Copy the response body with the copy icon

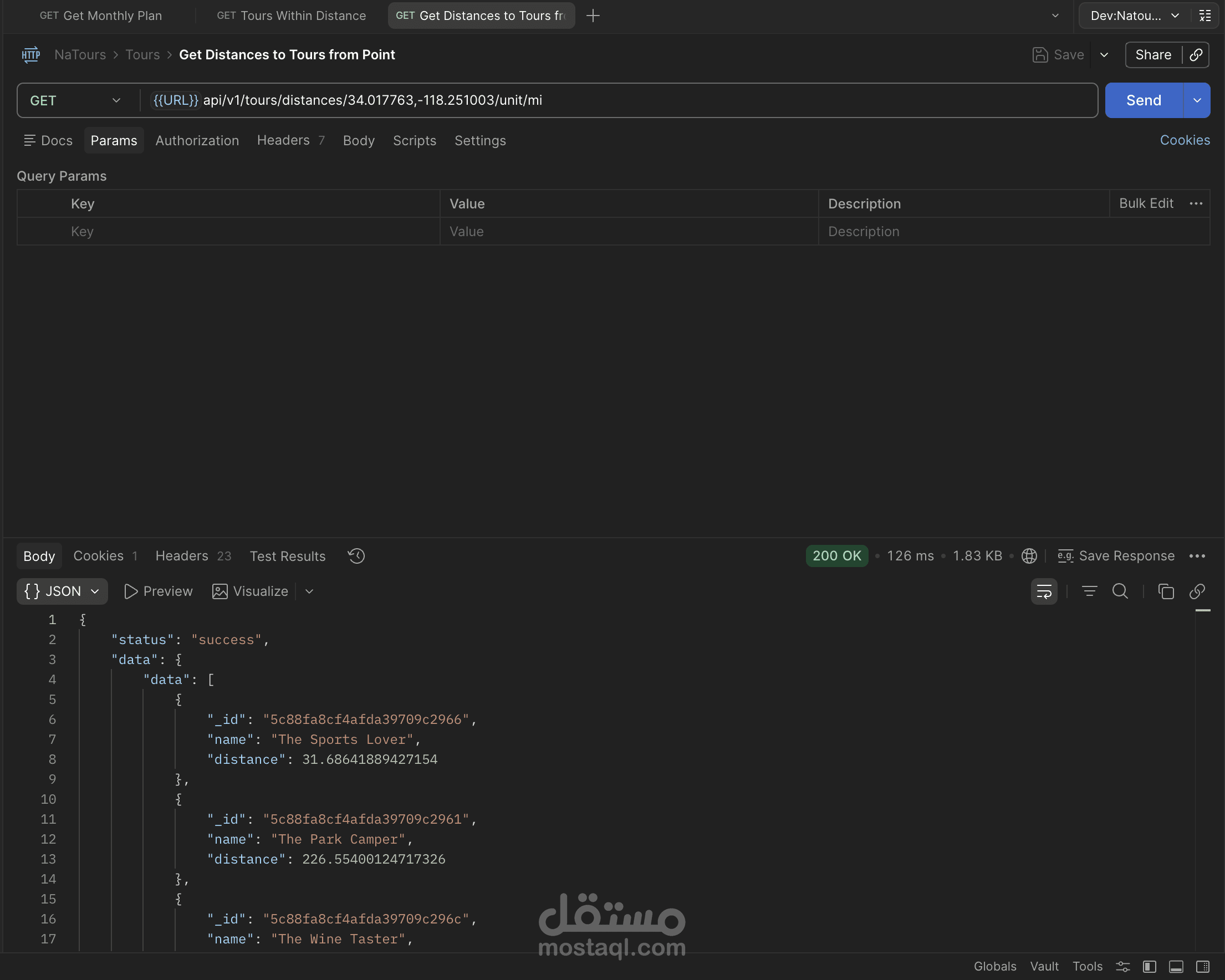click(x=1165, y=591)
